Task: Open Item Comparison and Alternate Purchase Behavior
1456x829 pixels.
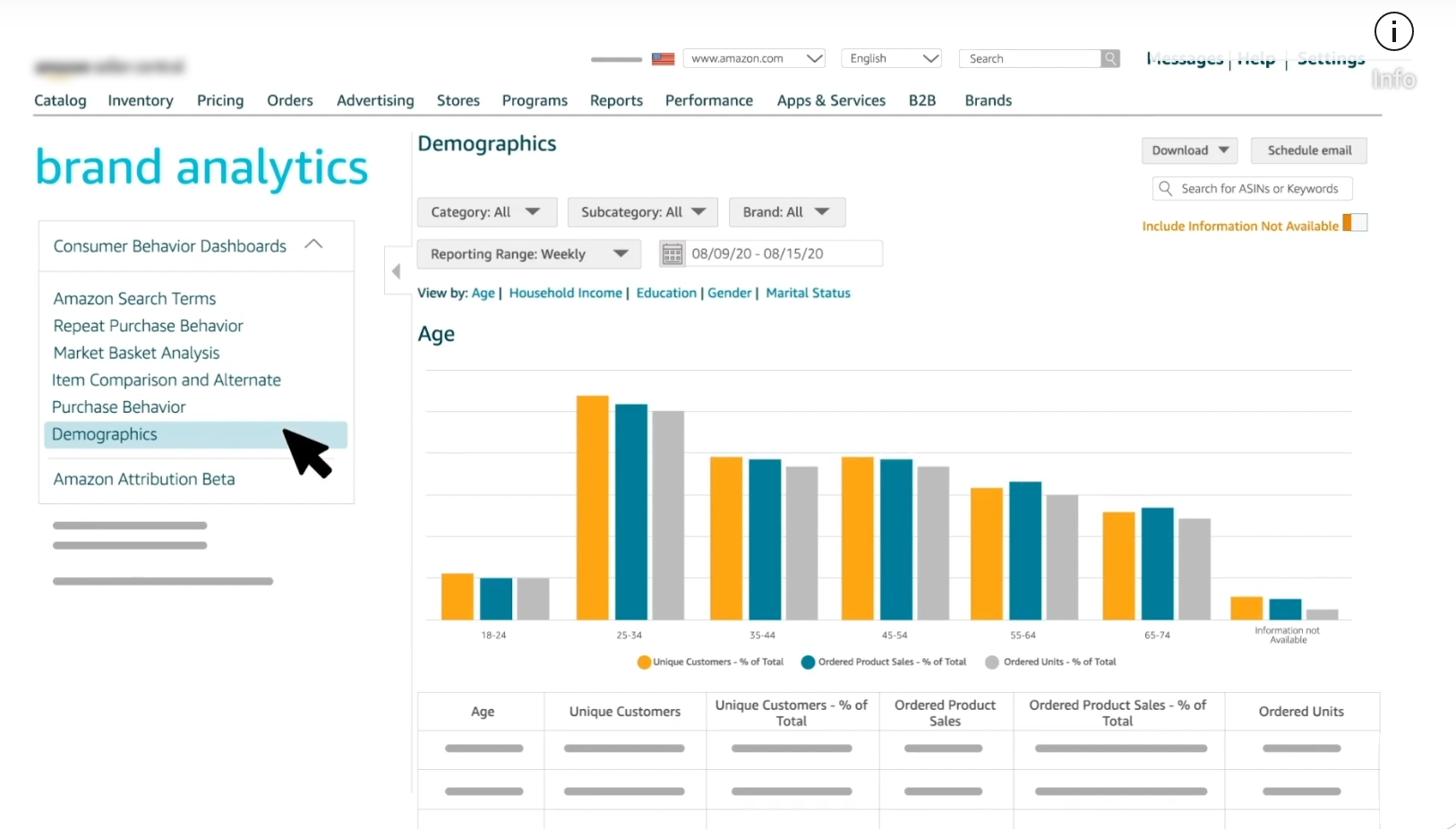Action: point(167,393)
